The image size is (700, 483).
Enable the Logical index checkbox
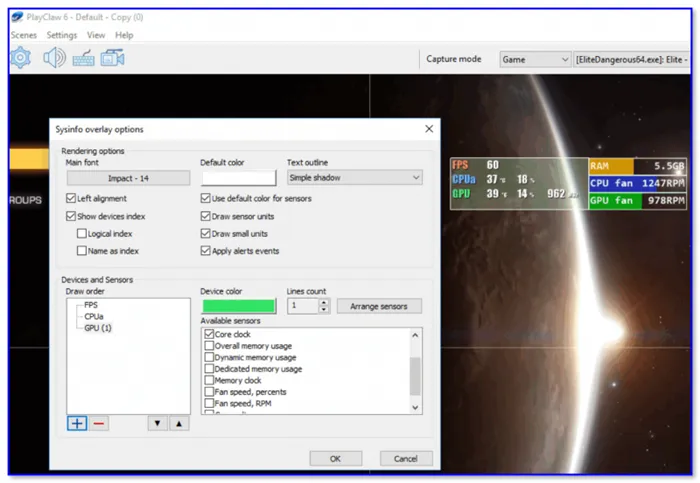[81, 233]
